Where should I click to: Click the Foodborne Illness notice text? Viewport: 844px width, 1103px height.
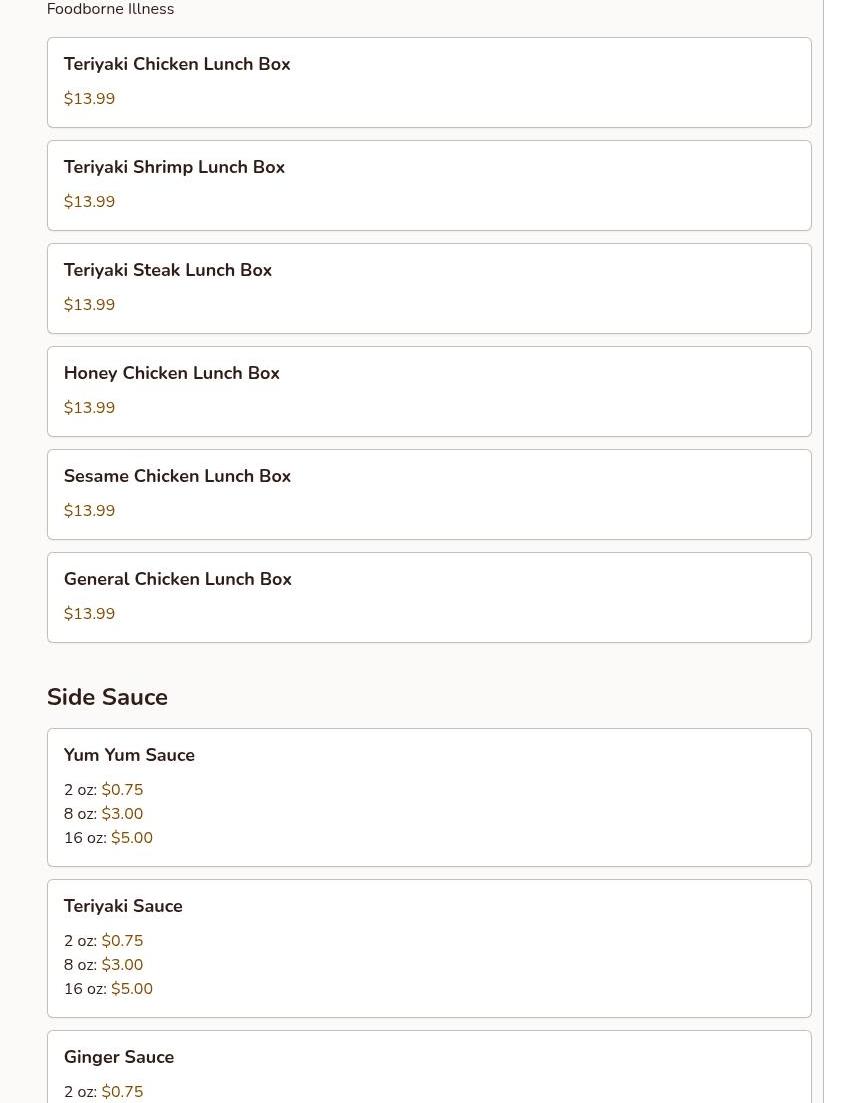tap(110, 9)
